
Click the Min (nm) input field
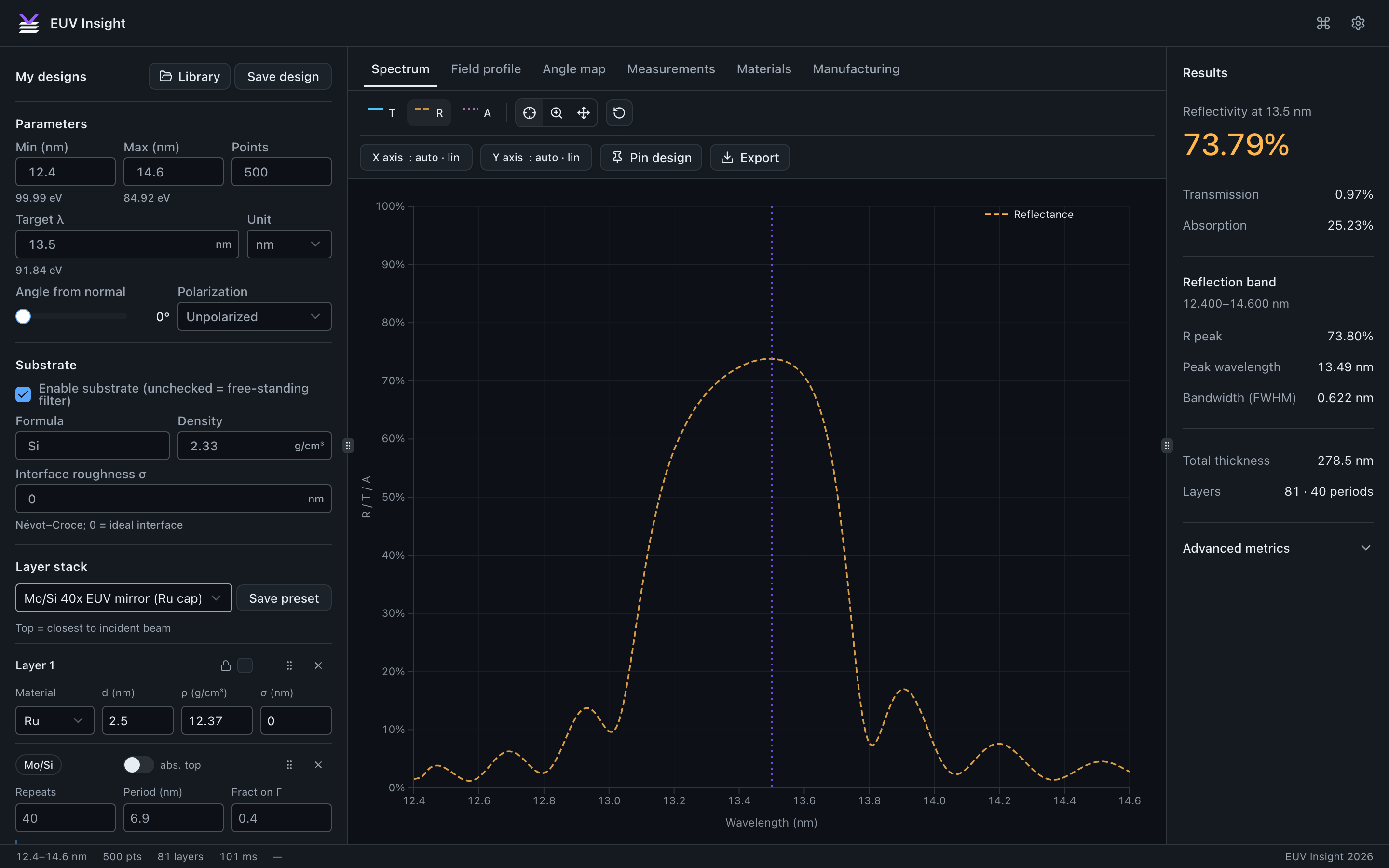click(66, 172)
